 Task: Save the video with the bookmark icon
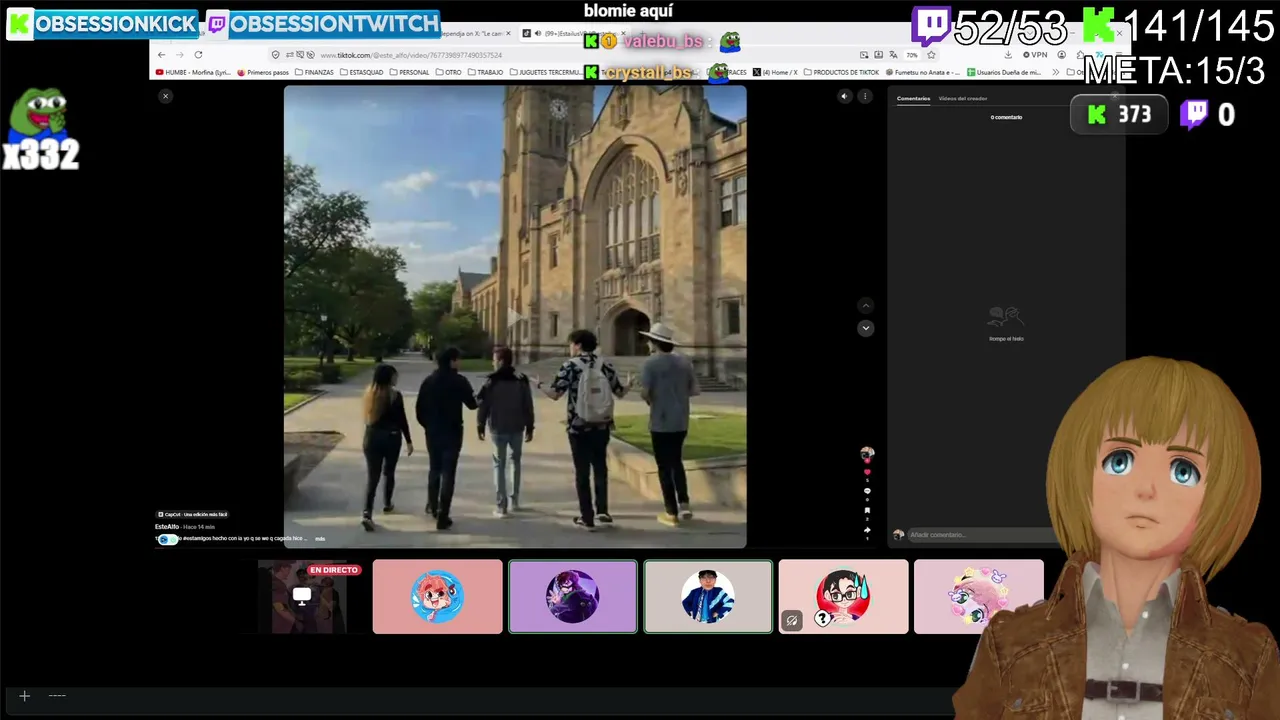click(867, 511)
